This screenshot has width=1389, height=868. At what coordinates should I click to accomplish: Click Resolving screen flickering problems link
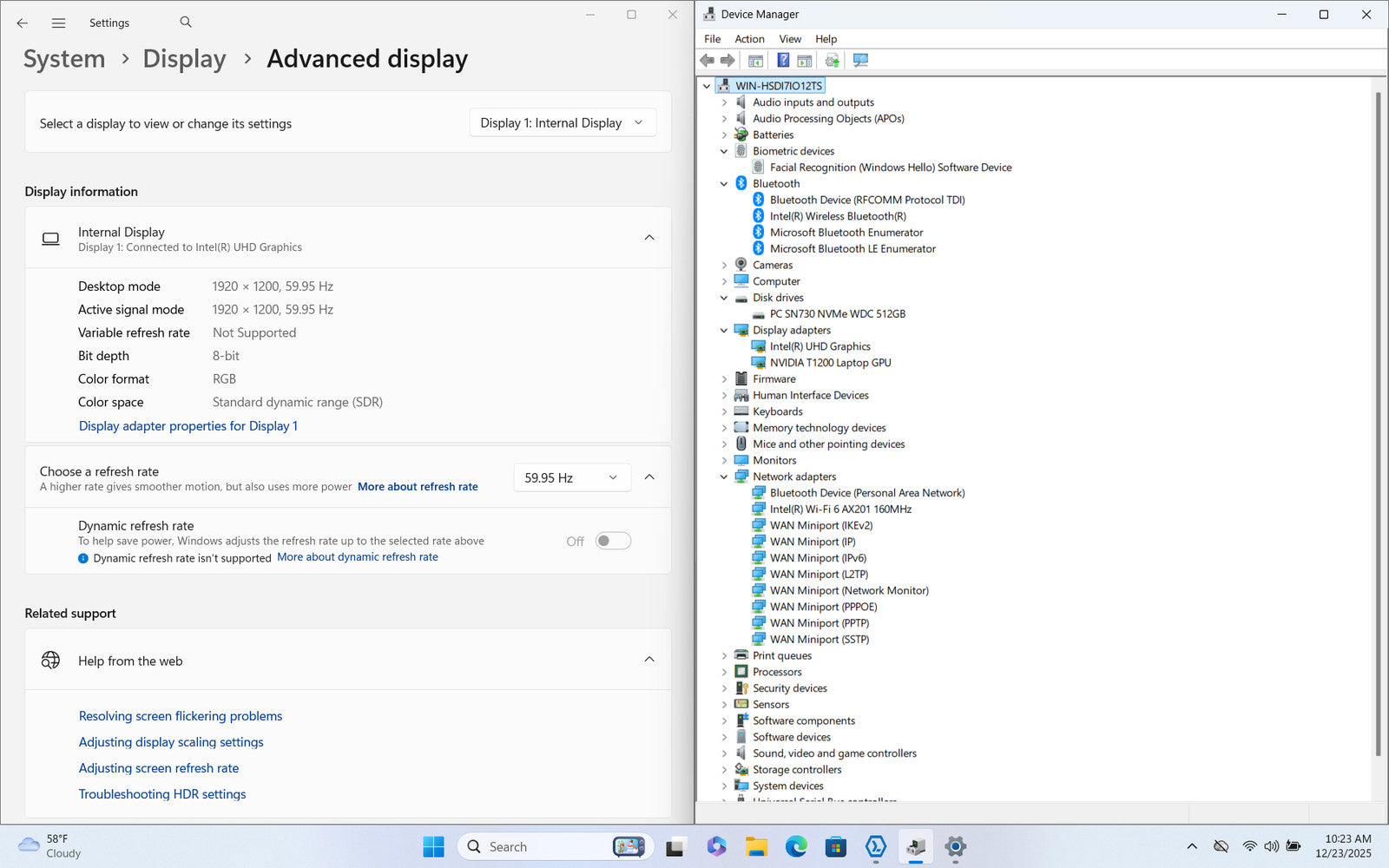[181, 716]
